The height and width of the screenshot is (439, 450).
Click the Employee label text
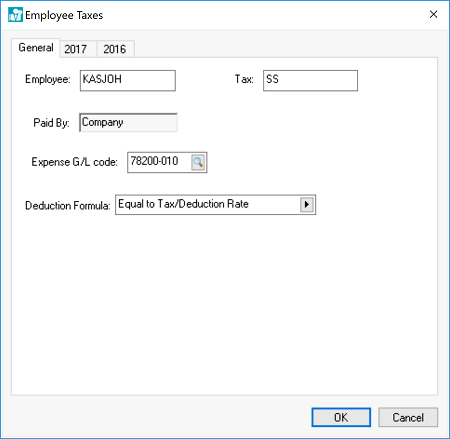pos(48,79)
